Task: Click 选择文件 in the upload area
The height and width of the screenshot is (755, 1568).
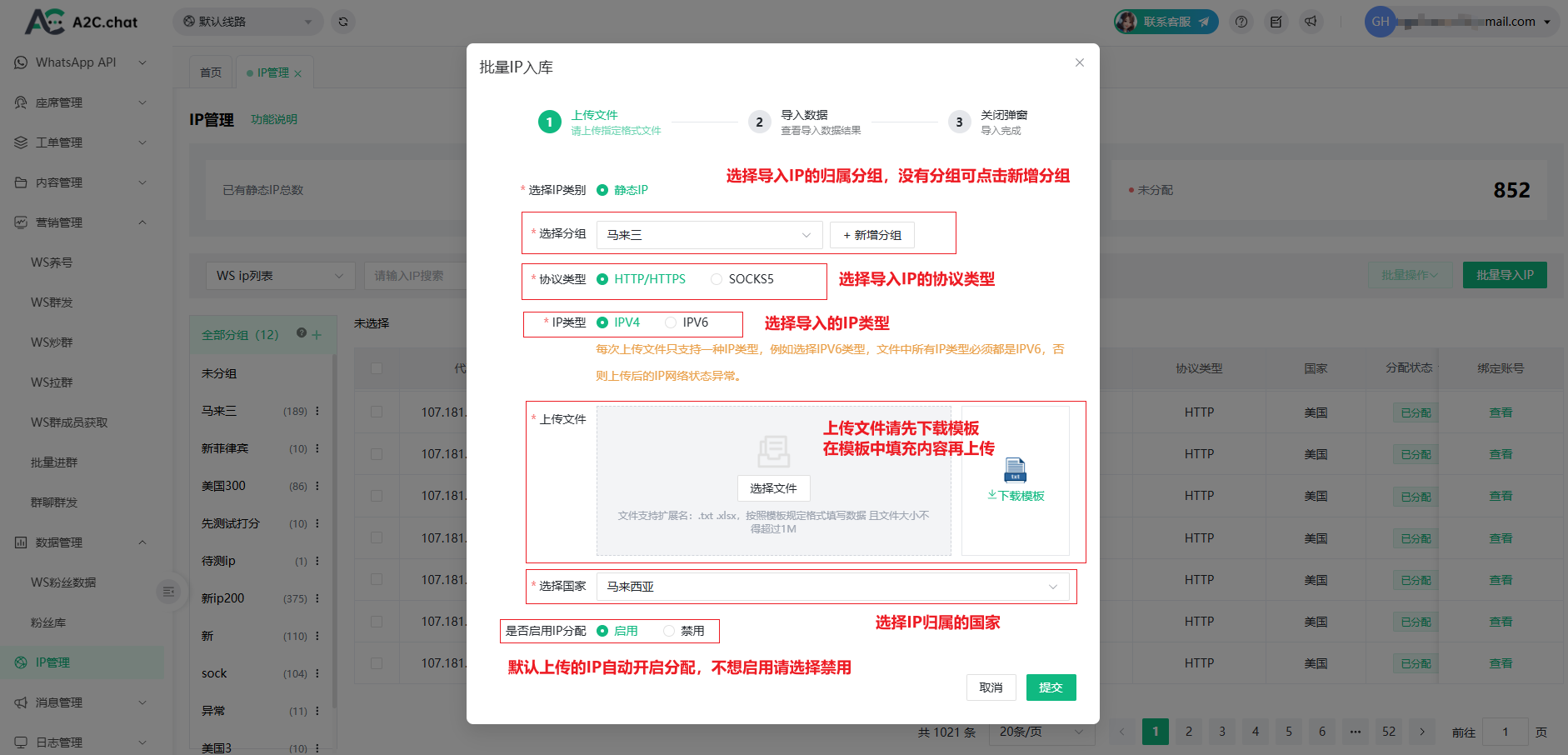Action: tap(773, 488)
